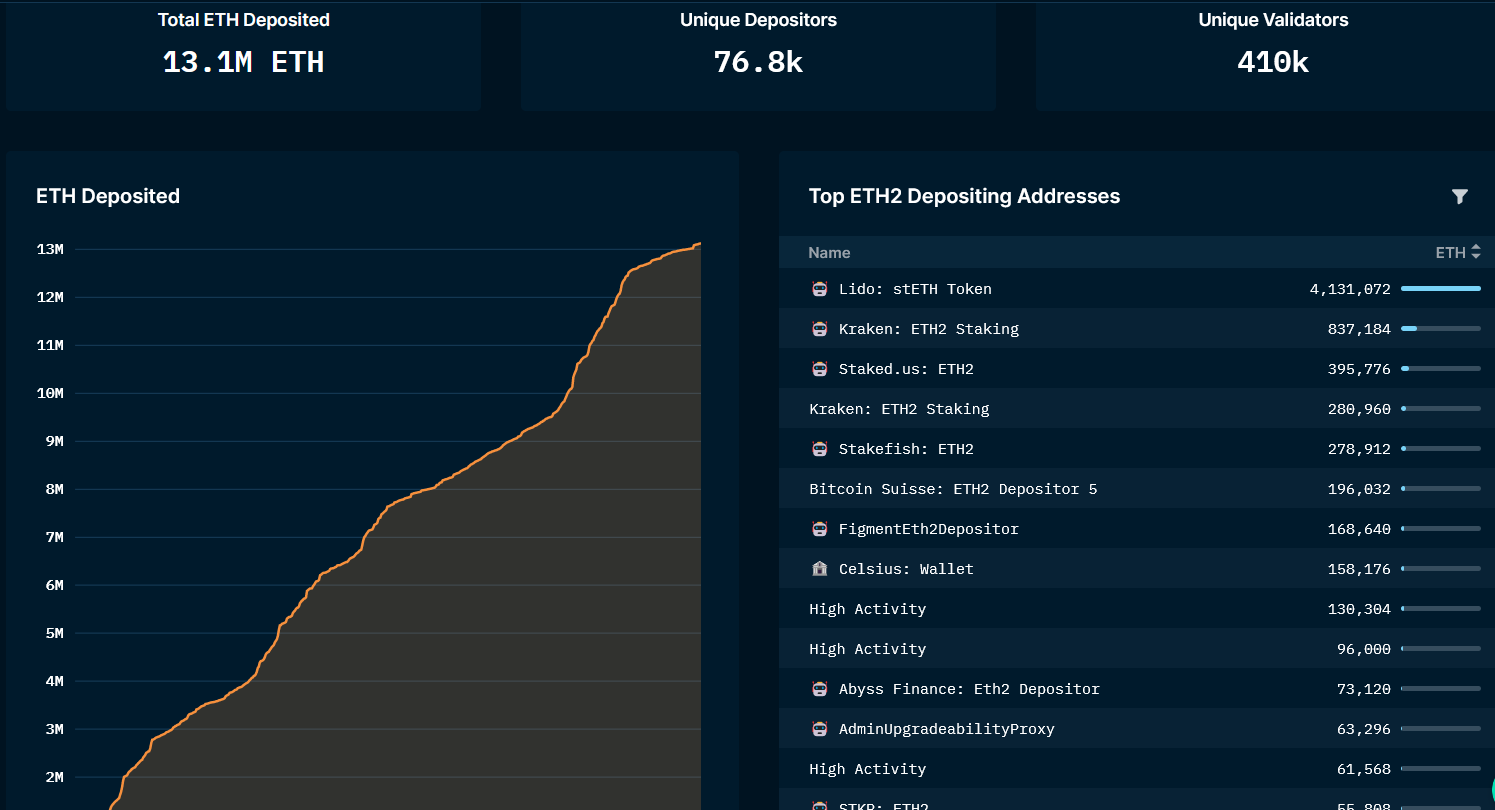Click the Staked.us 395,776 ETH share bar
Viewport: 1495px width, 810px height.
point(1441,369)
